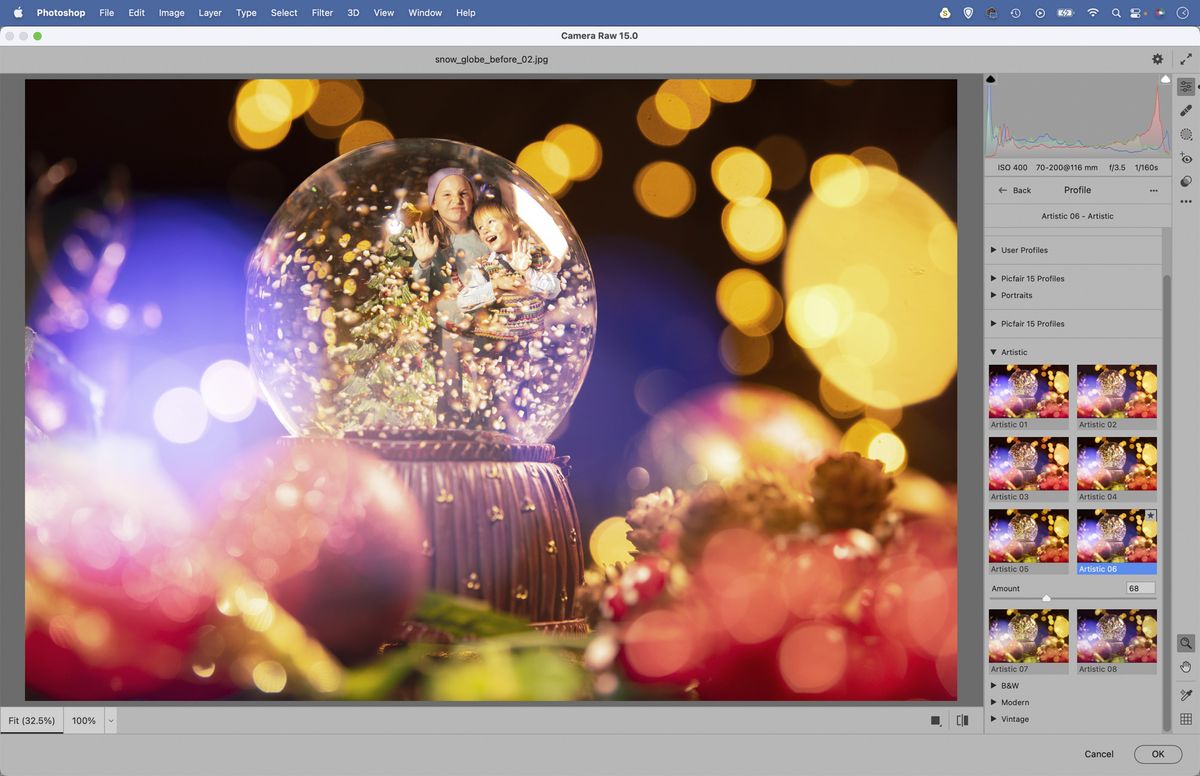Image resolution: width=1200 pixels, height=776 pixels.
Task: Toggle full screen mode arrow icon
Action: [1186, 59]
